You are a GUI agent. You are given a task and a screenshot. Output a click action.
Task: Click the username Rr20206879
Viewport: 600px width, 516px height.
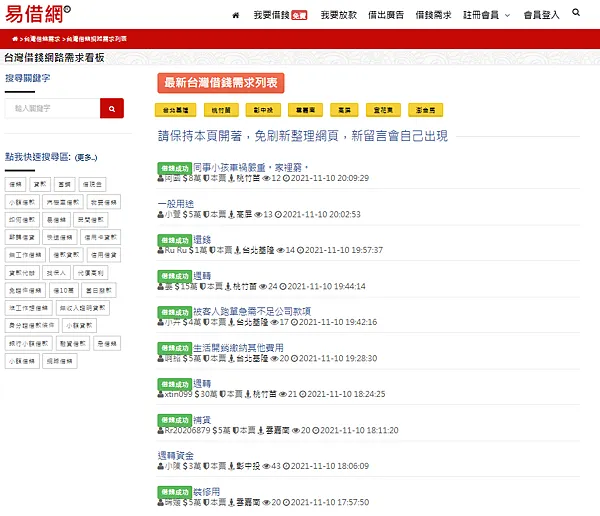pyautogui.click(x=188, y=431)
